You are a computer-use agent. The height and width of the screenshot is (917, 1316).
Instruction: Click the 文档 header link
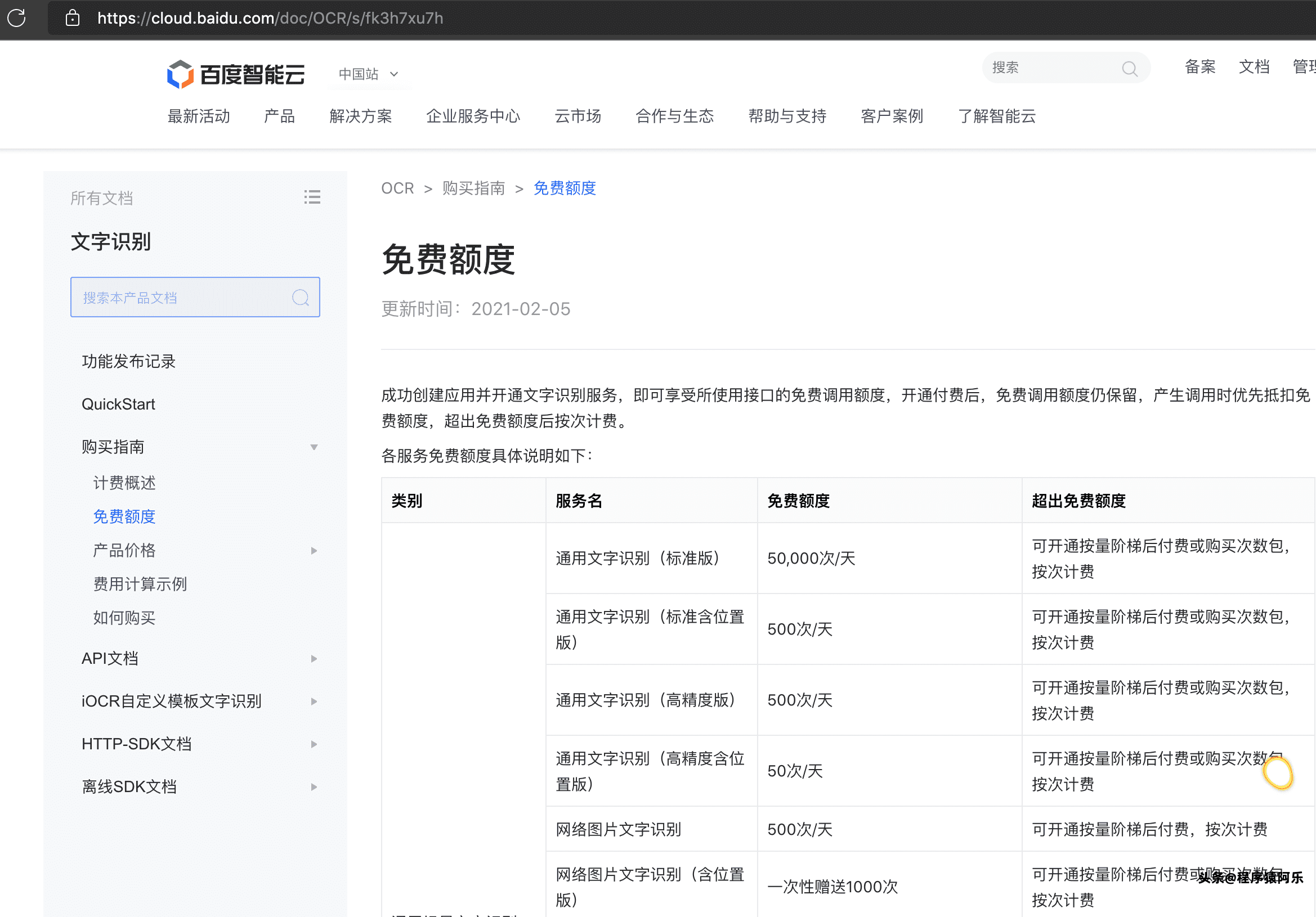[x=1254, y=67]
